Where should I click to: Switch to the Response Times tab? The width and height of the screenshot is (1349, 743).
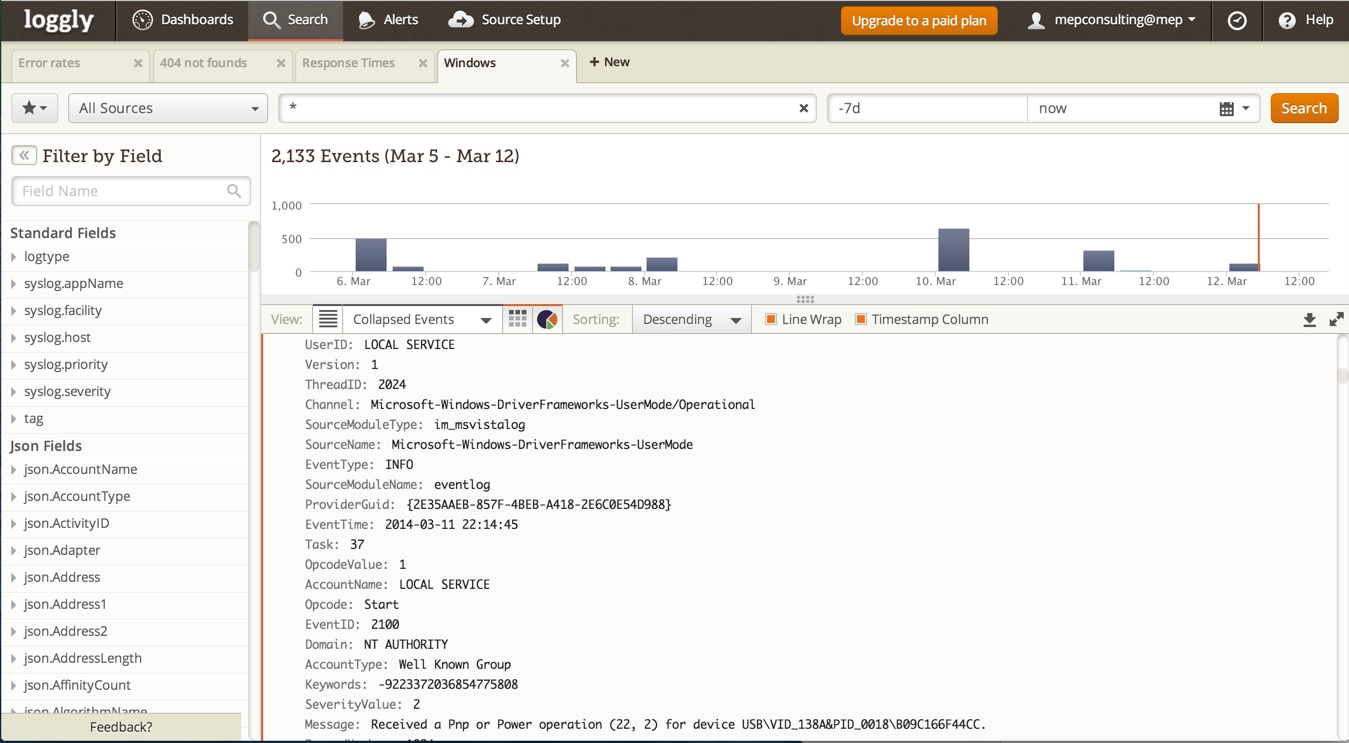[x=349, y=63]
